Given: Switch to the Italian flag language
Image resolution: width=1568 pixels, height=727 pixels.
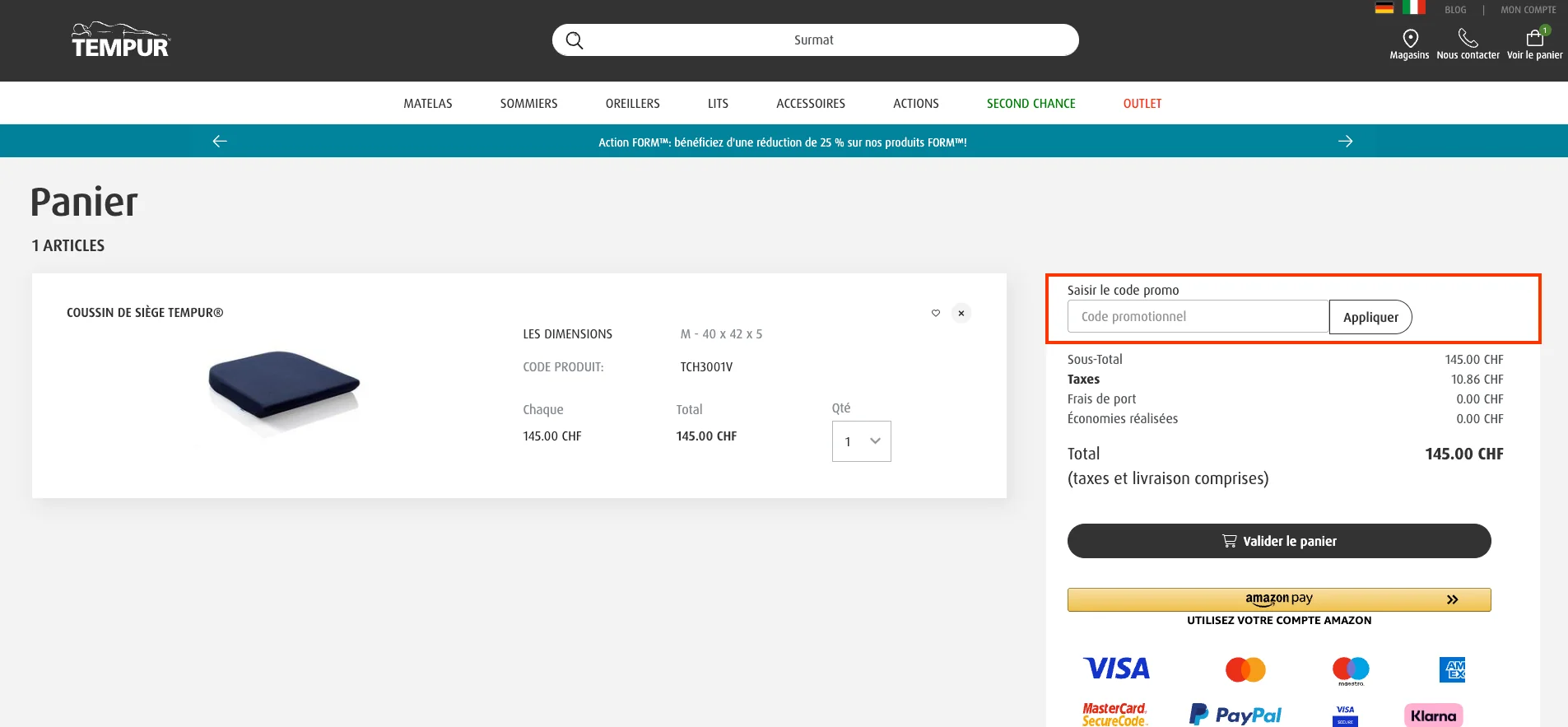Looking at the screenshot, I should click(1414, 7).
